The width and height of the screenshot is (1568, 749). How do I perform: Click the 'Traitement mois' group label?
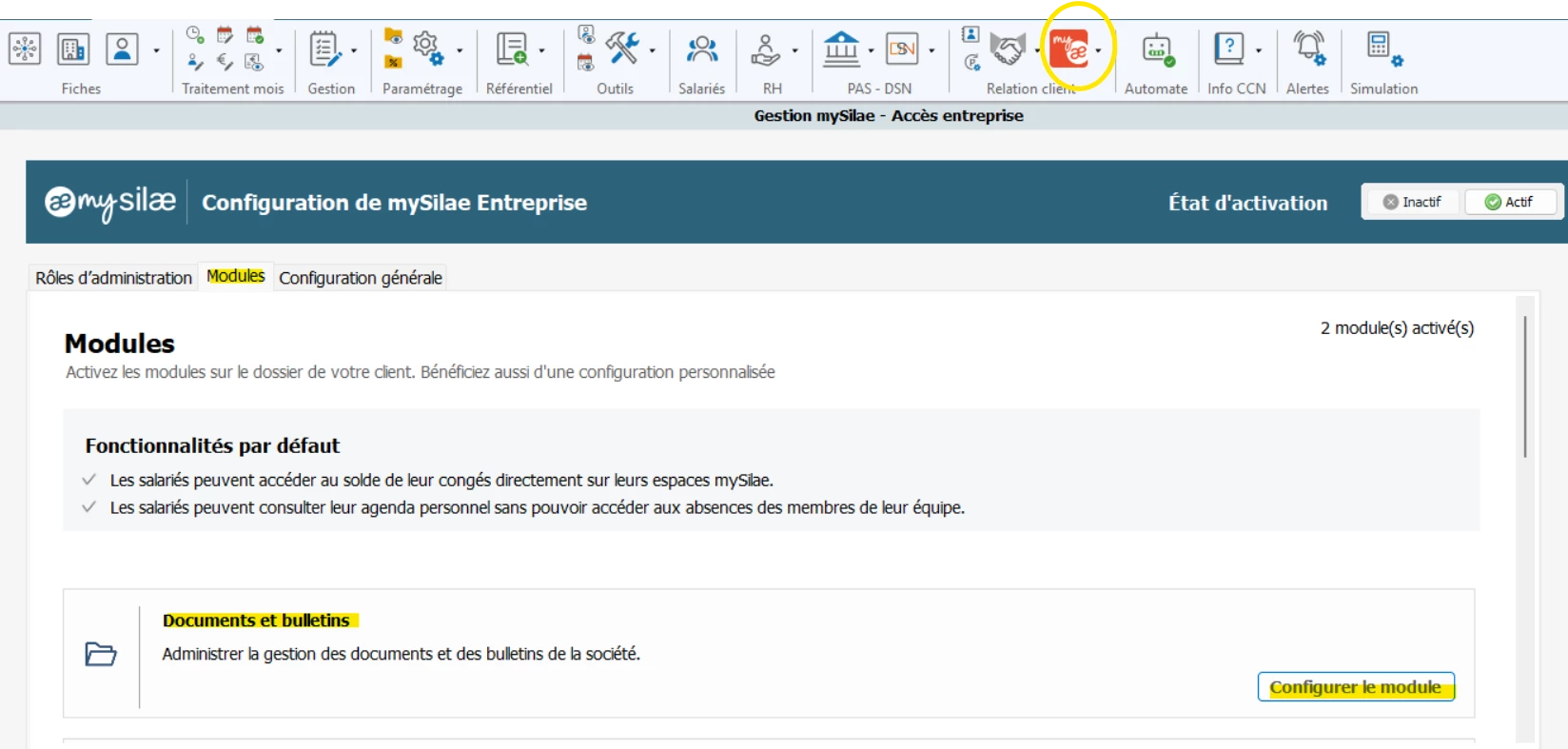tap(233, 89)
